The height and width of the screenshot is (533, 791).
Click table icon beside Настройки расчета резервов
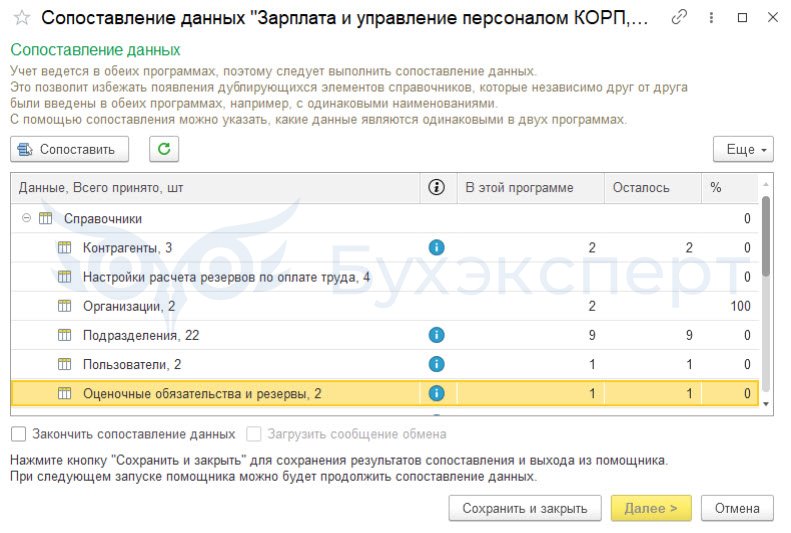pos(65,277)
